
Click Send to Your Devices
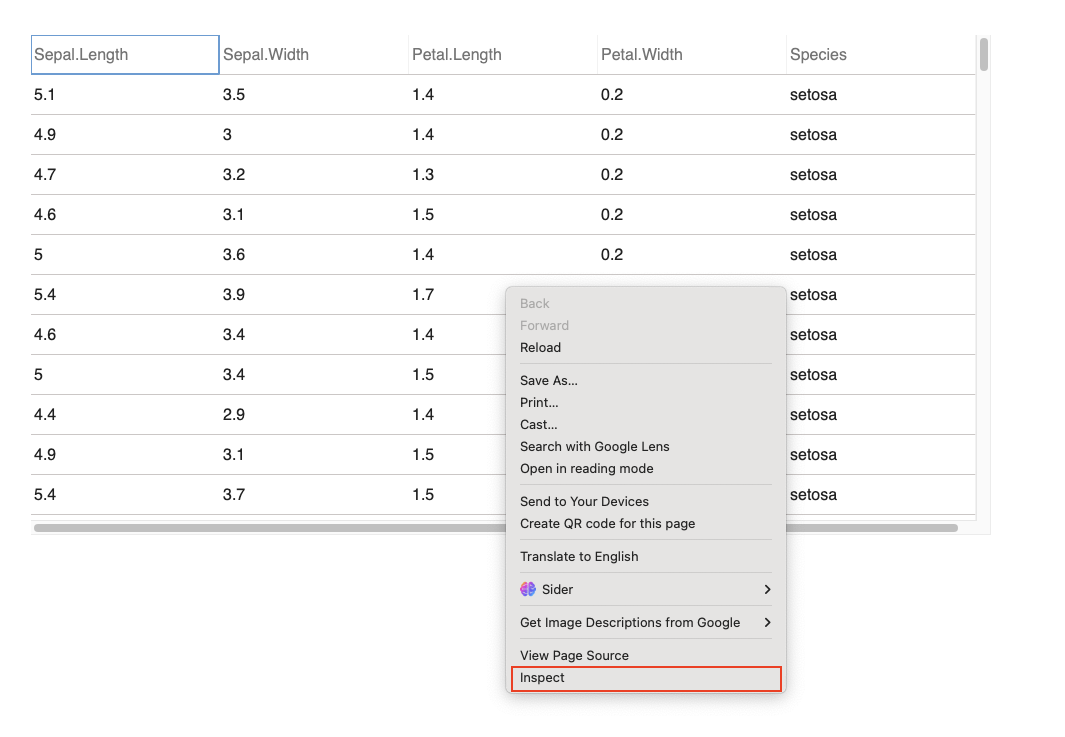pyautogui.click(x=584, y=502)
